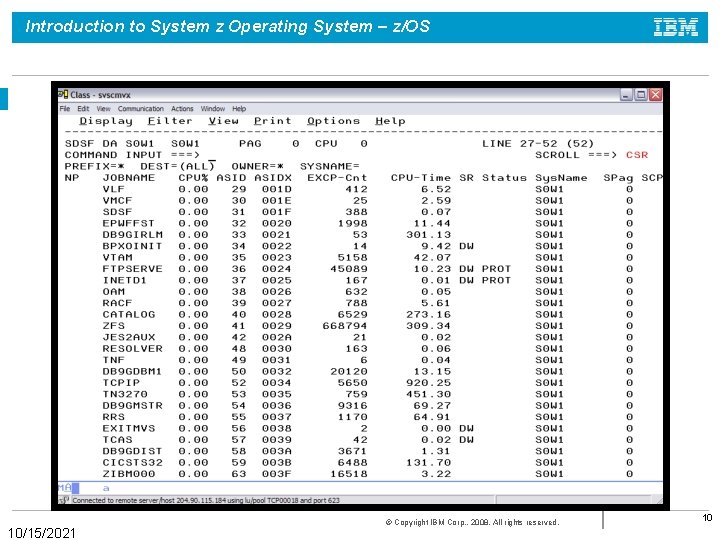720x540 pixels.
Task: Select the EPWFFST job name
Action: click(129, 224)
